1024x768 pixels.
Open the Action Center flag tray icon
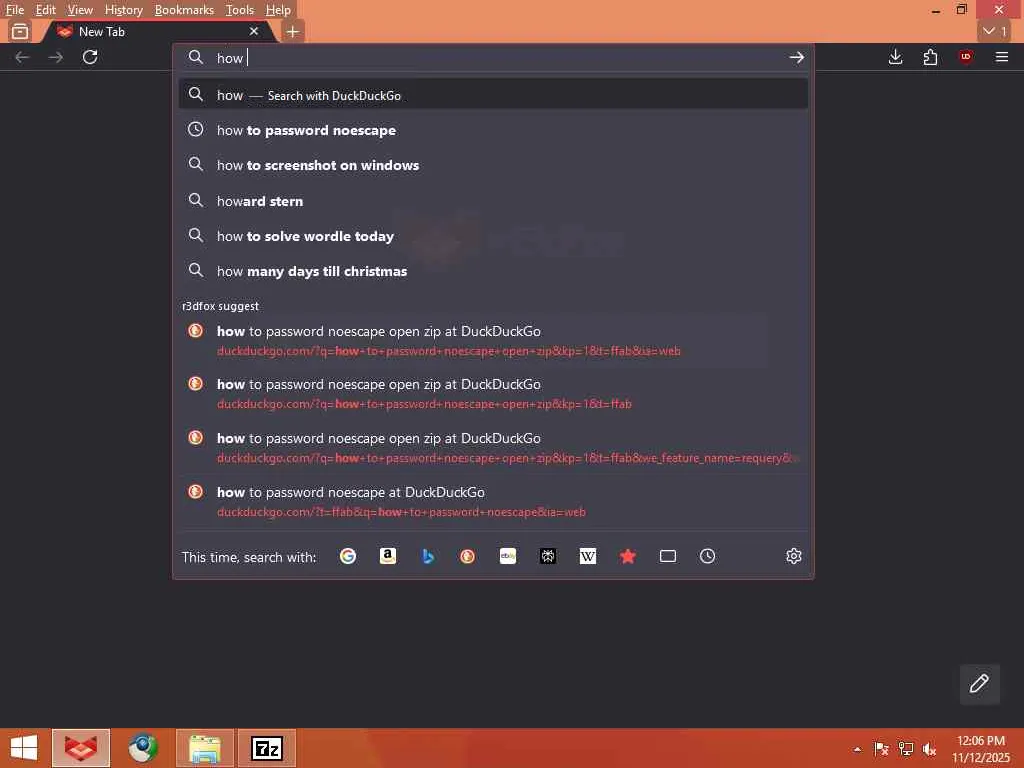pos(881,749)
